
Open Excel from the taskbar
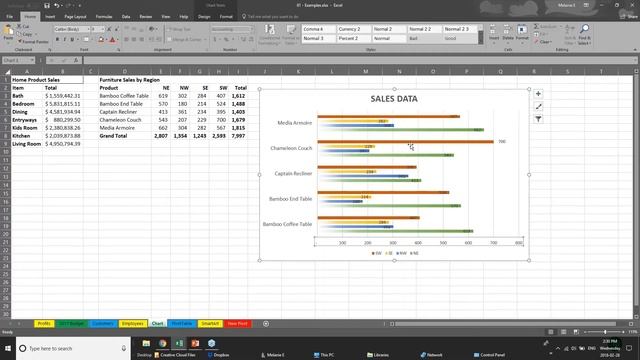[179, 343]
